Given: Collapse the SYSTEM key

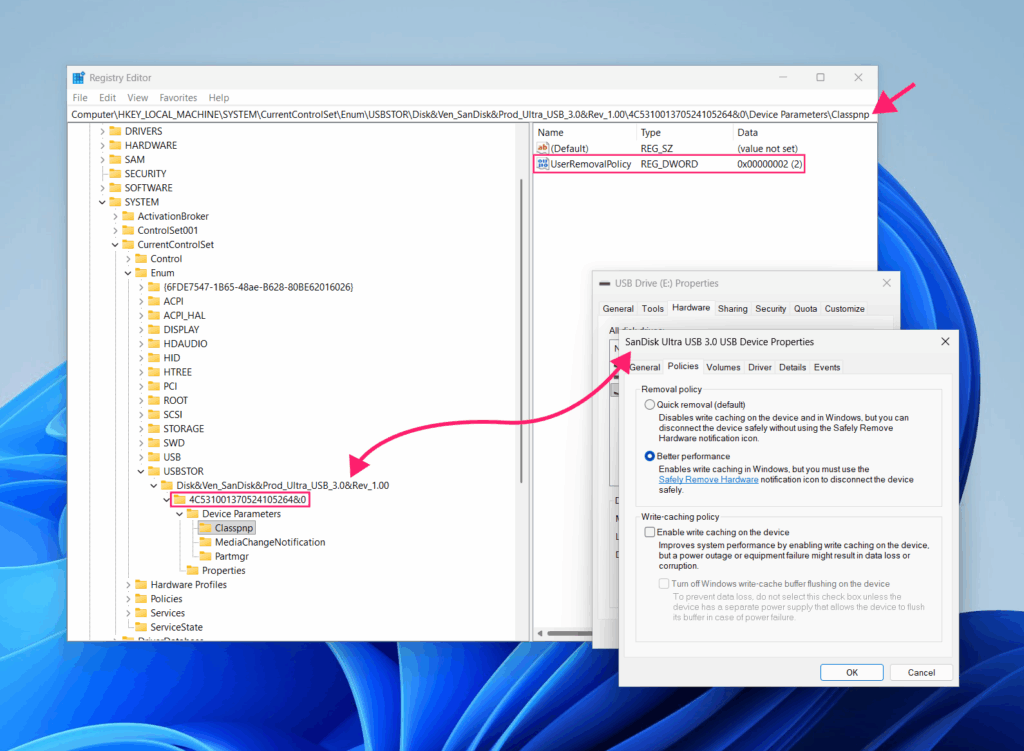Looking at the screenshot, I should click(x=102, y=202).
